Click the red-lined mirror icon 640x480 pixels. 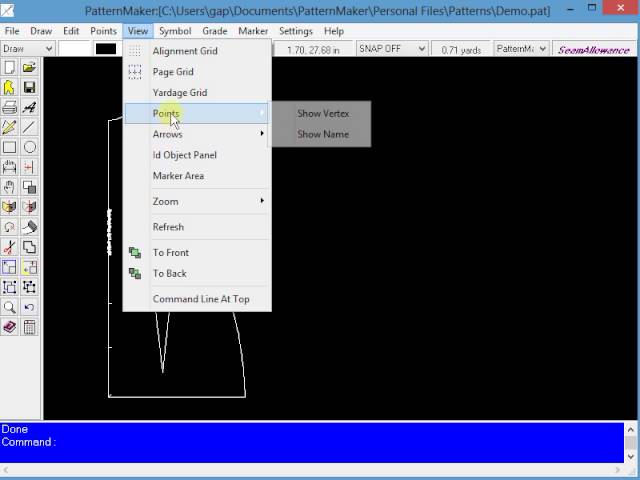[x=29, y=207]
